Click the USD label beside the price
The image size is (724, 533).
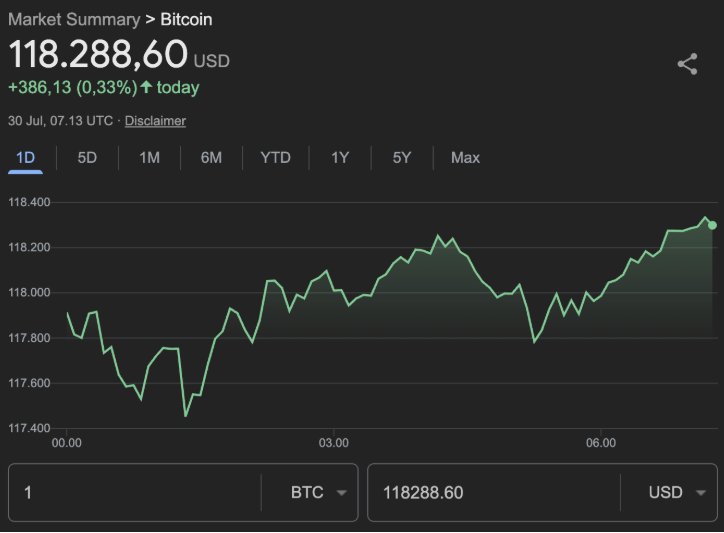(211, 61)
